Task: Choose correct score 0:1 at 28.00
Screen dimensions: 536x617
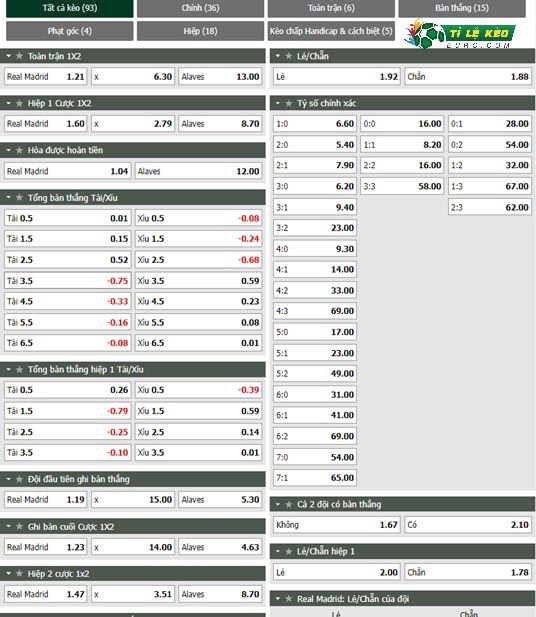Action: [x=490, y=124]
